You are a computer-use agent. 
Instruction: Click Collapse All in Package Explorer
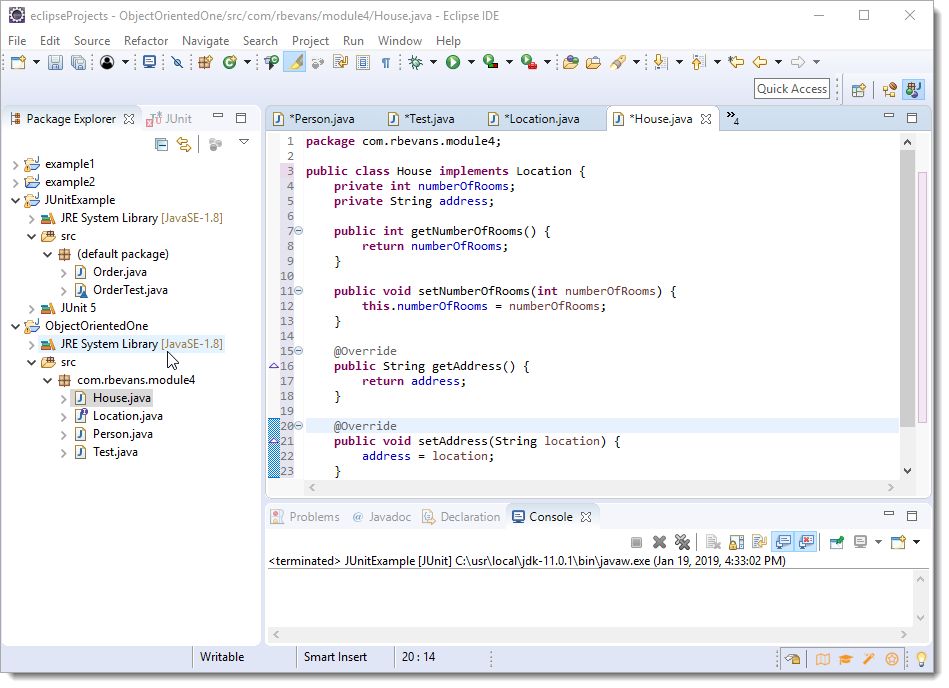[162, 145]
